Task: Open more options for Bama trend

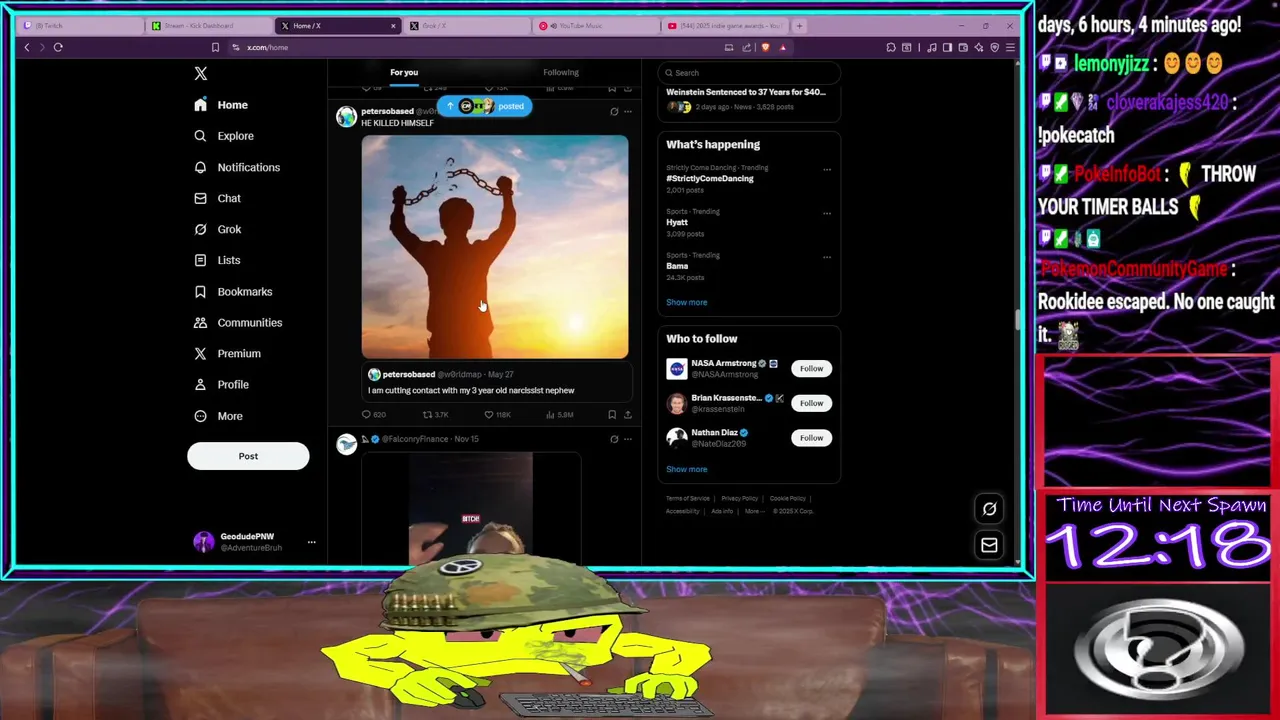Action: [x=827, y=257]
